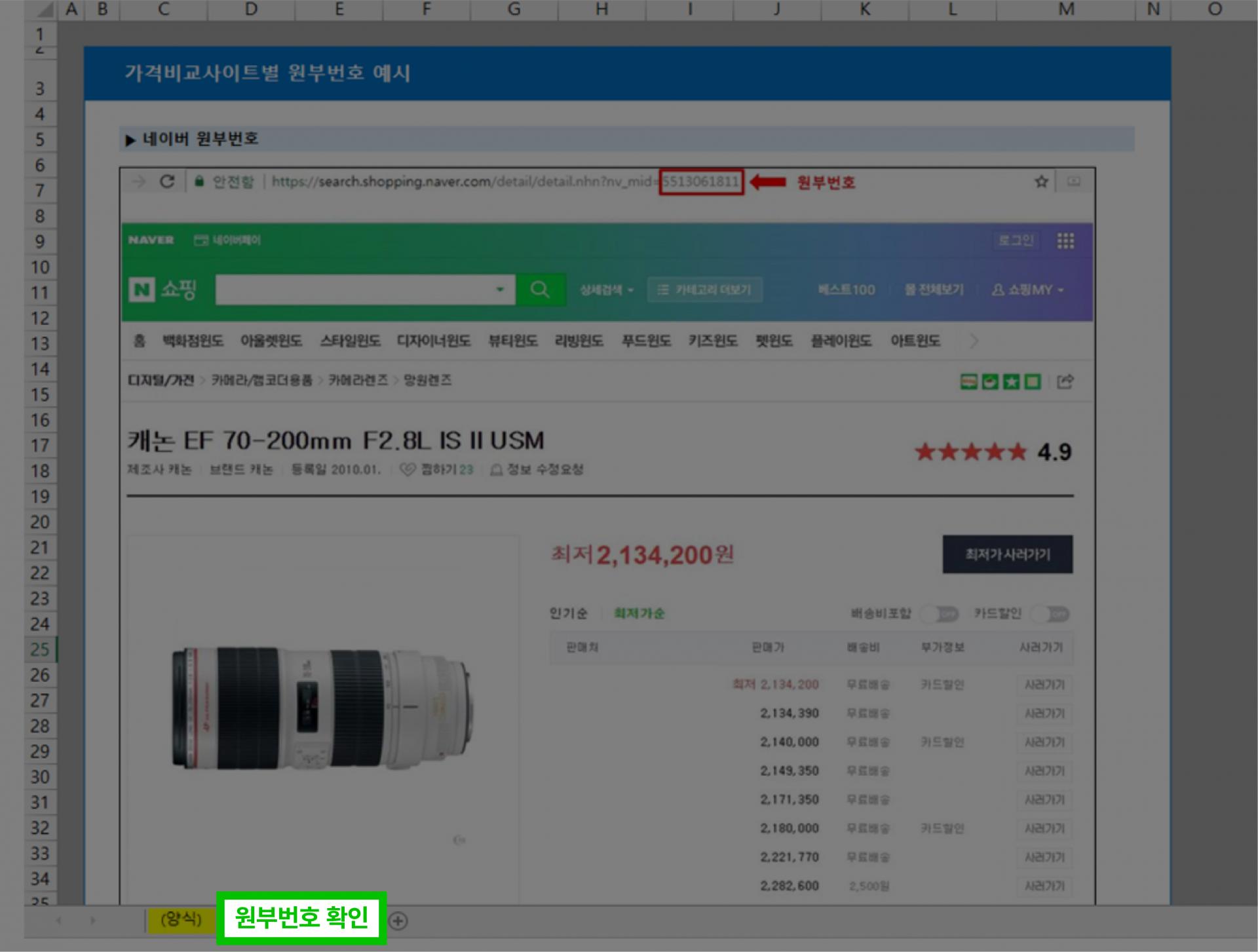Expand the 쇼핑MY dropdown menu
This screenshot has width=1258, height=952.
(x=1028, y=290)
